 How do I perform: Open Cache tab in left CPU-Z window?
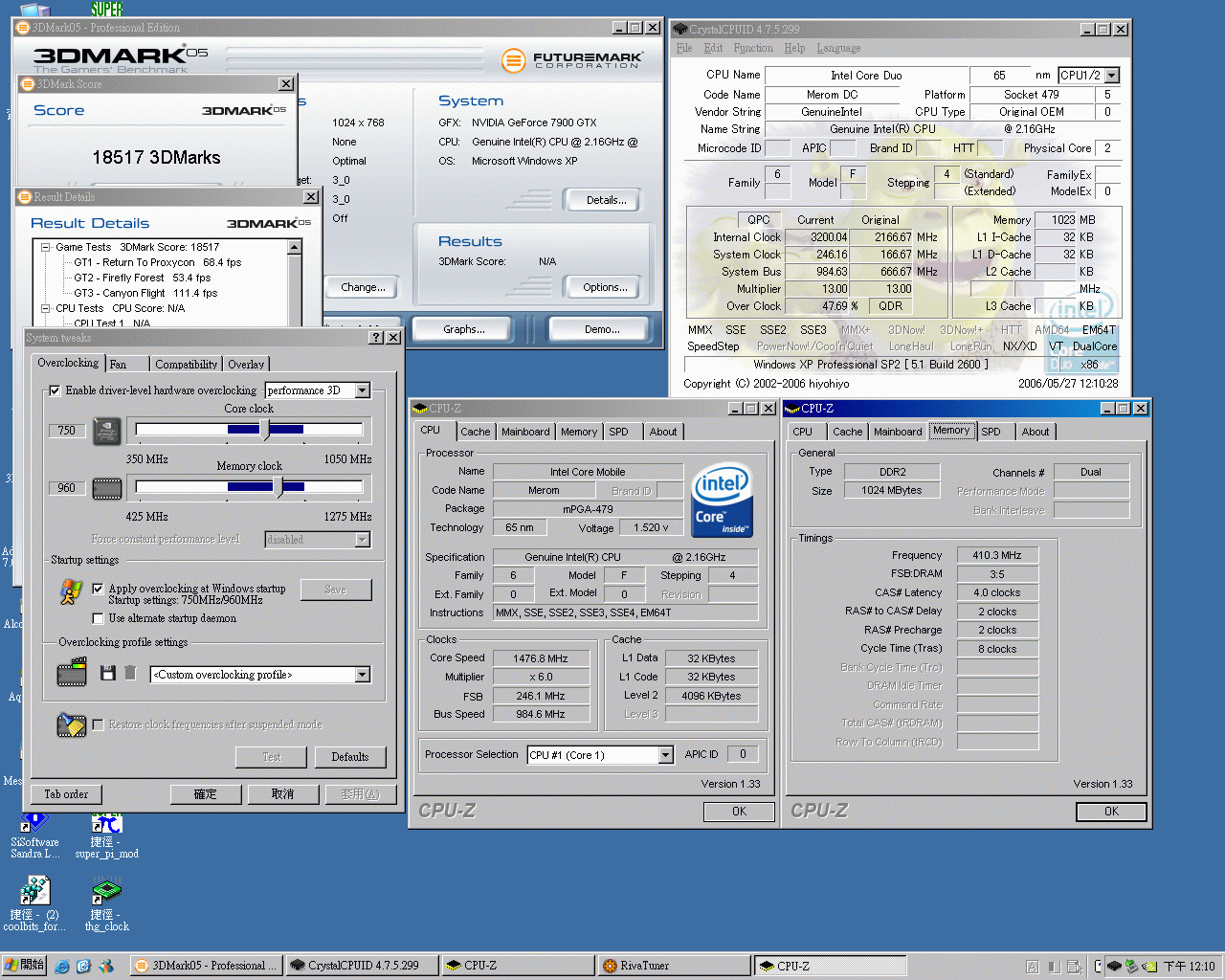point(475,432)
